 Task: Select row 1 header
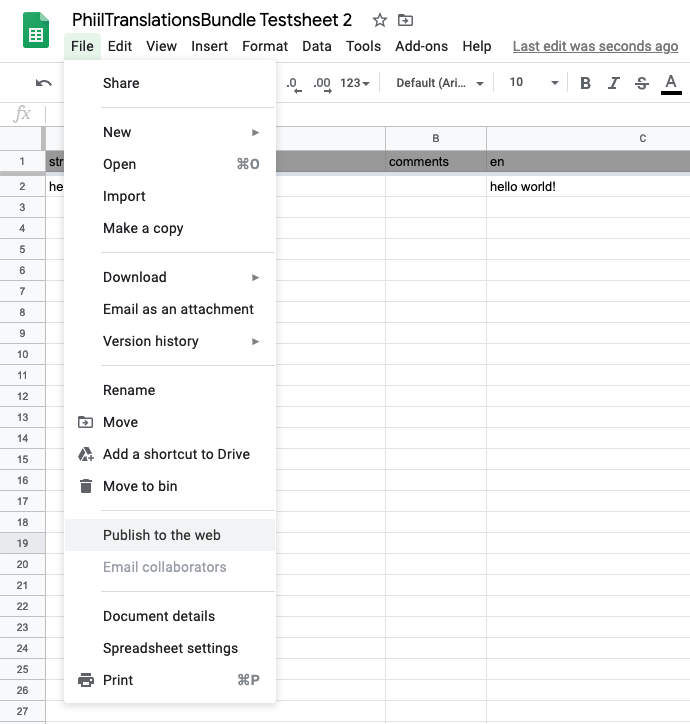click(x=22, y=162)
